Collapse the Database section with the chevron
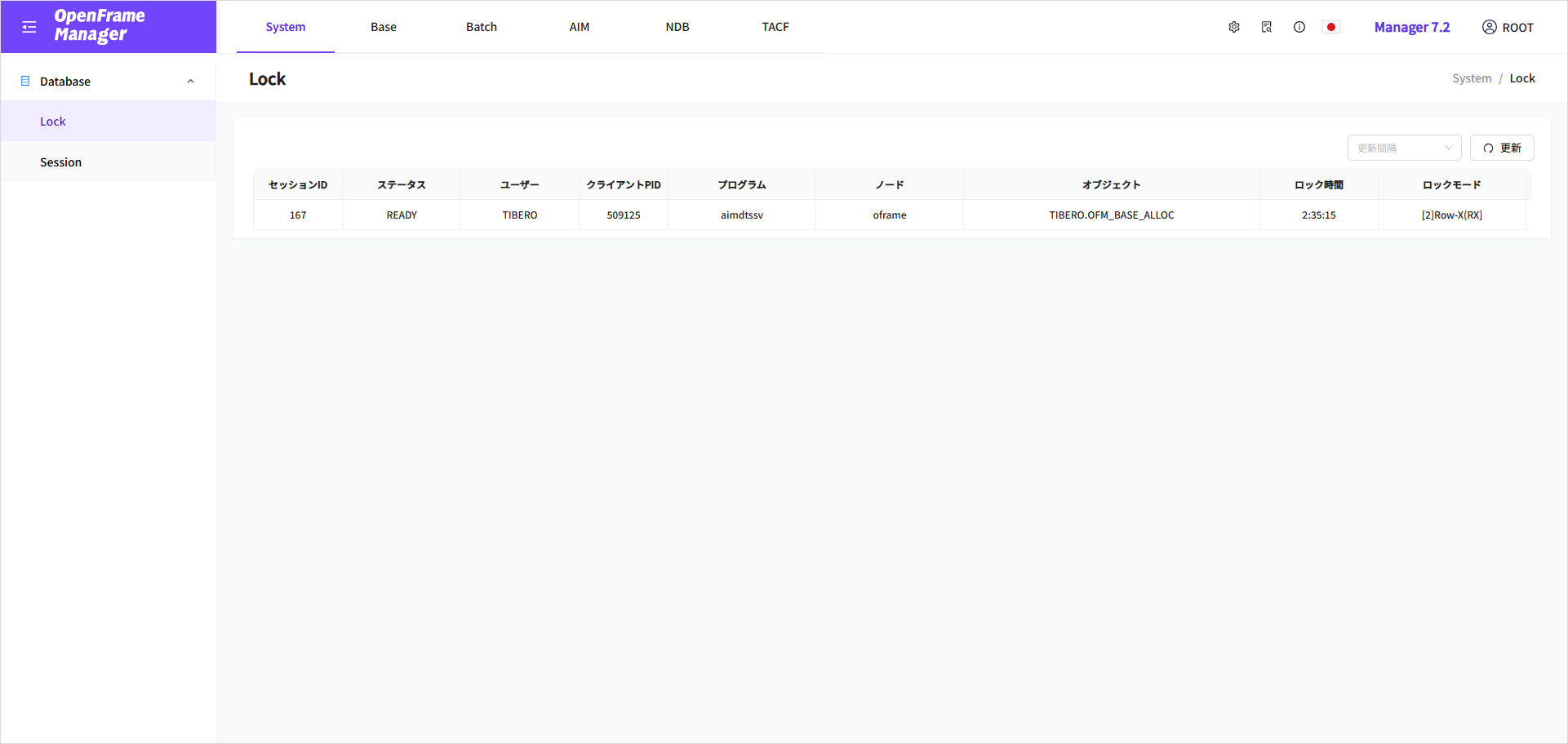 190,81
